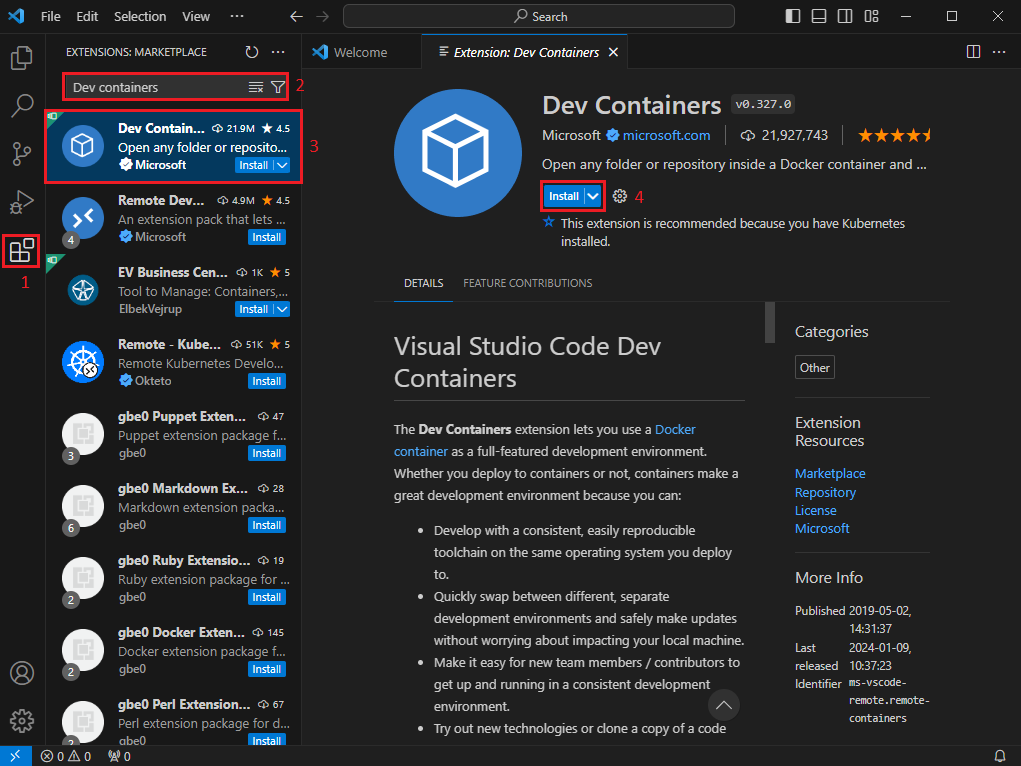1021x766 pixels.
Task: Open the extensions filter options
Action: (278, 87)
